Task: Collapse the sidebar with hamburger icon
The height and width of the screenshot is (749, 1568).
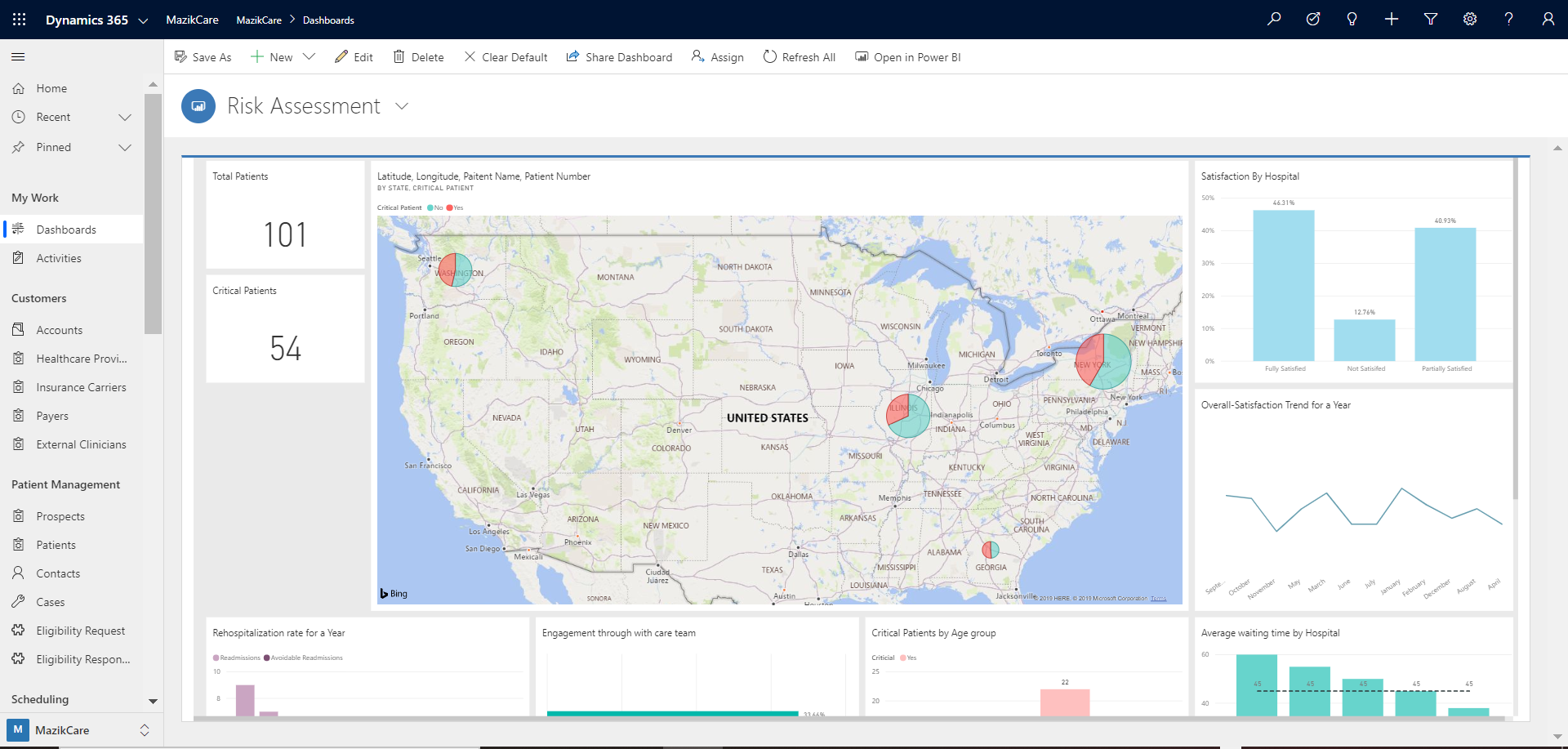Action: (x=18, y=56)
